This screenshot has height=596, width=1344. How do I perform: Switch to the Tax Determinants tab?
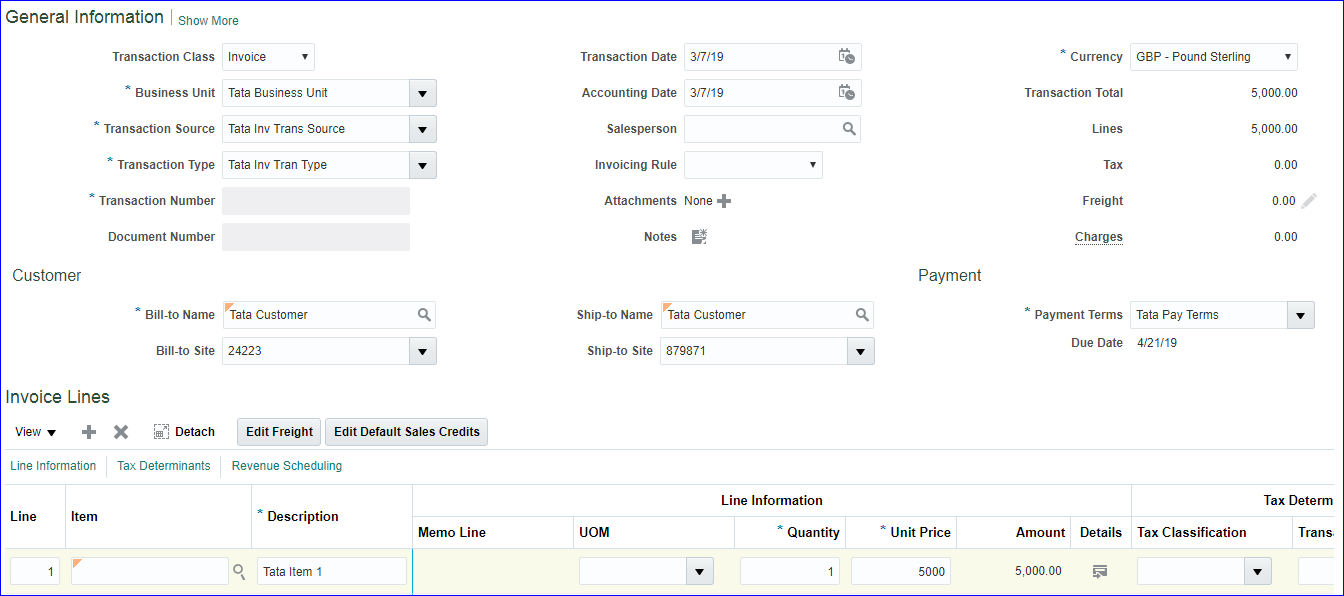coord(164,466)
